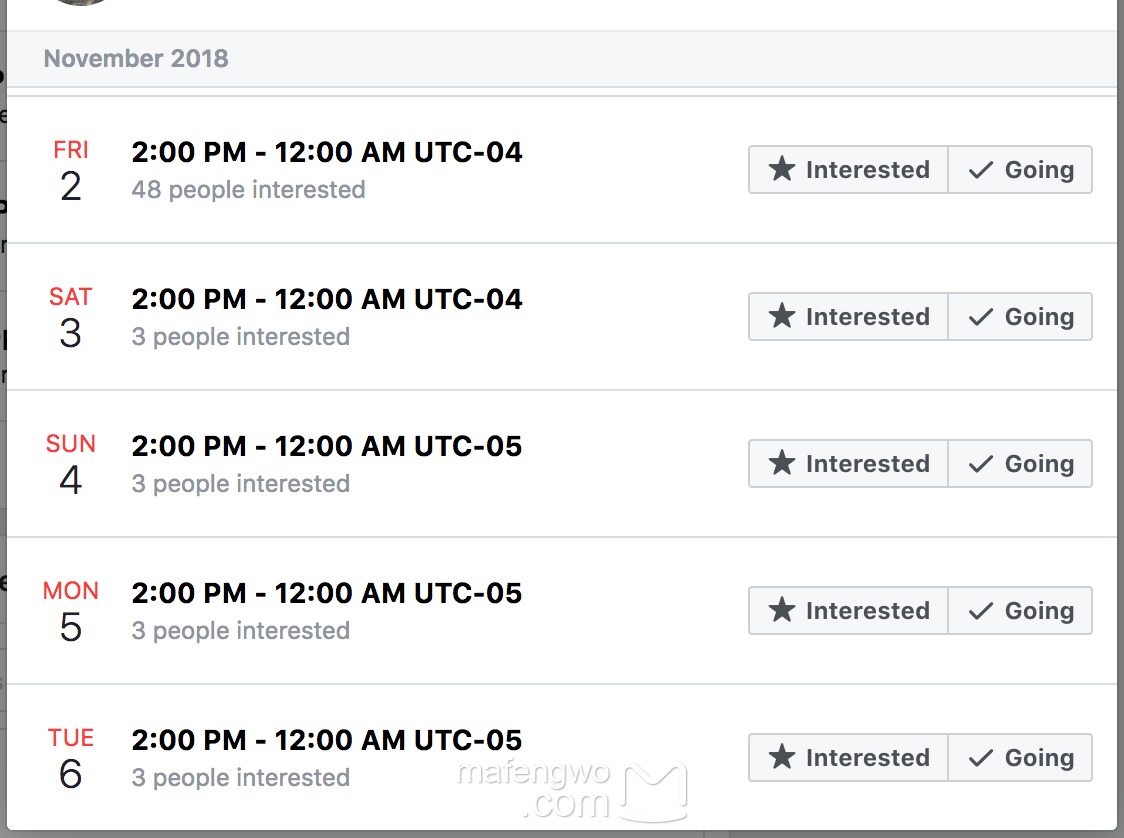Click Interested star for Sunday Nov 4
This screenshot has width=1124, height=838.
point(848,464)
